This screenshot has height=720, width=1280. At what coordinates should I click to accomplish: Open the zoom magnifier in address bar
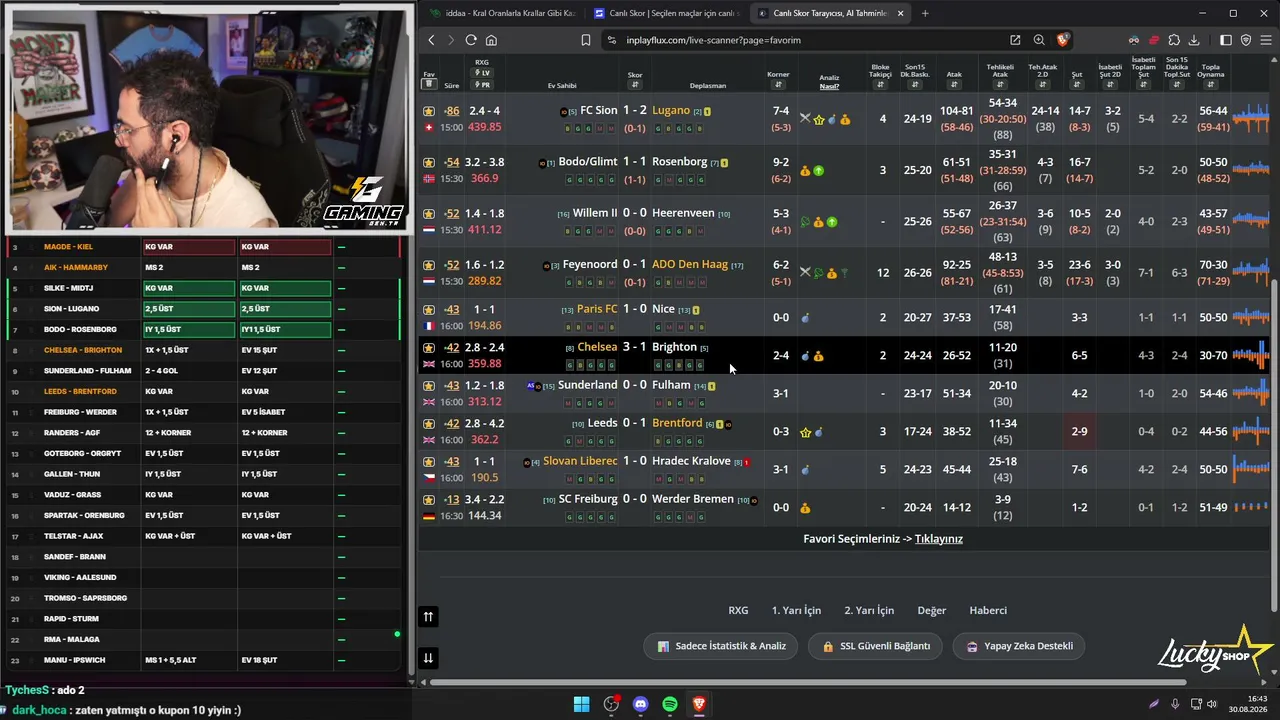click(1039, 40)
